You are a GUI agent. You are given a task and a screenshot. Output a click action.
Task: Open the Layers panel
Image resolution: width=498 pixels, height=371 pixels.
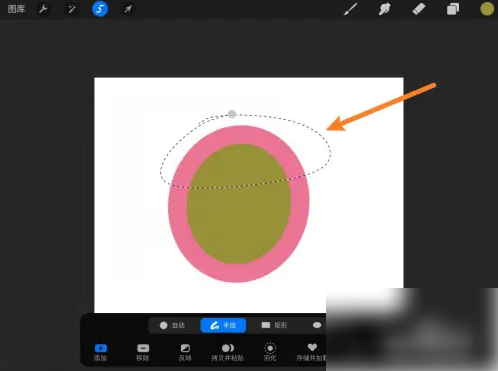pyautogui.click(x=453, y=9)
